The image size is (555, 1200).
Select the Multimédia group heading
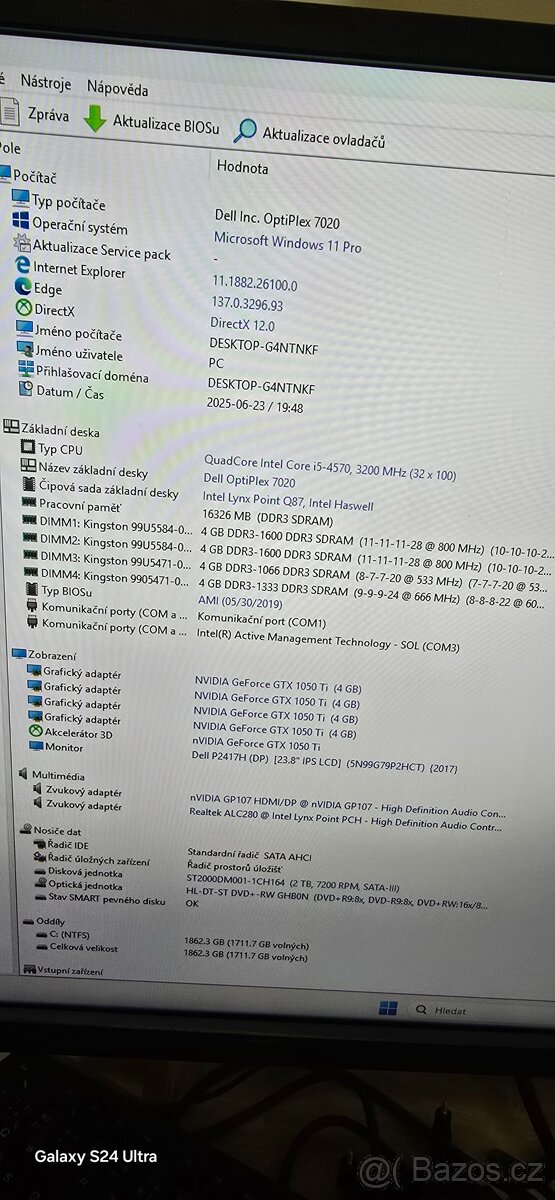coord(52,775)
